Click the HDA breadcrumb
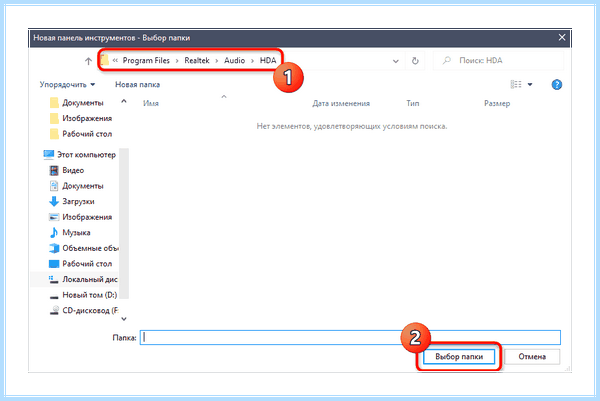Image resolution: width=600 pixels, height=401 pixels. click(x=268, y=60)
